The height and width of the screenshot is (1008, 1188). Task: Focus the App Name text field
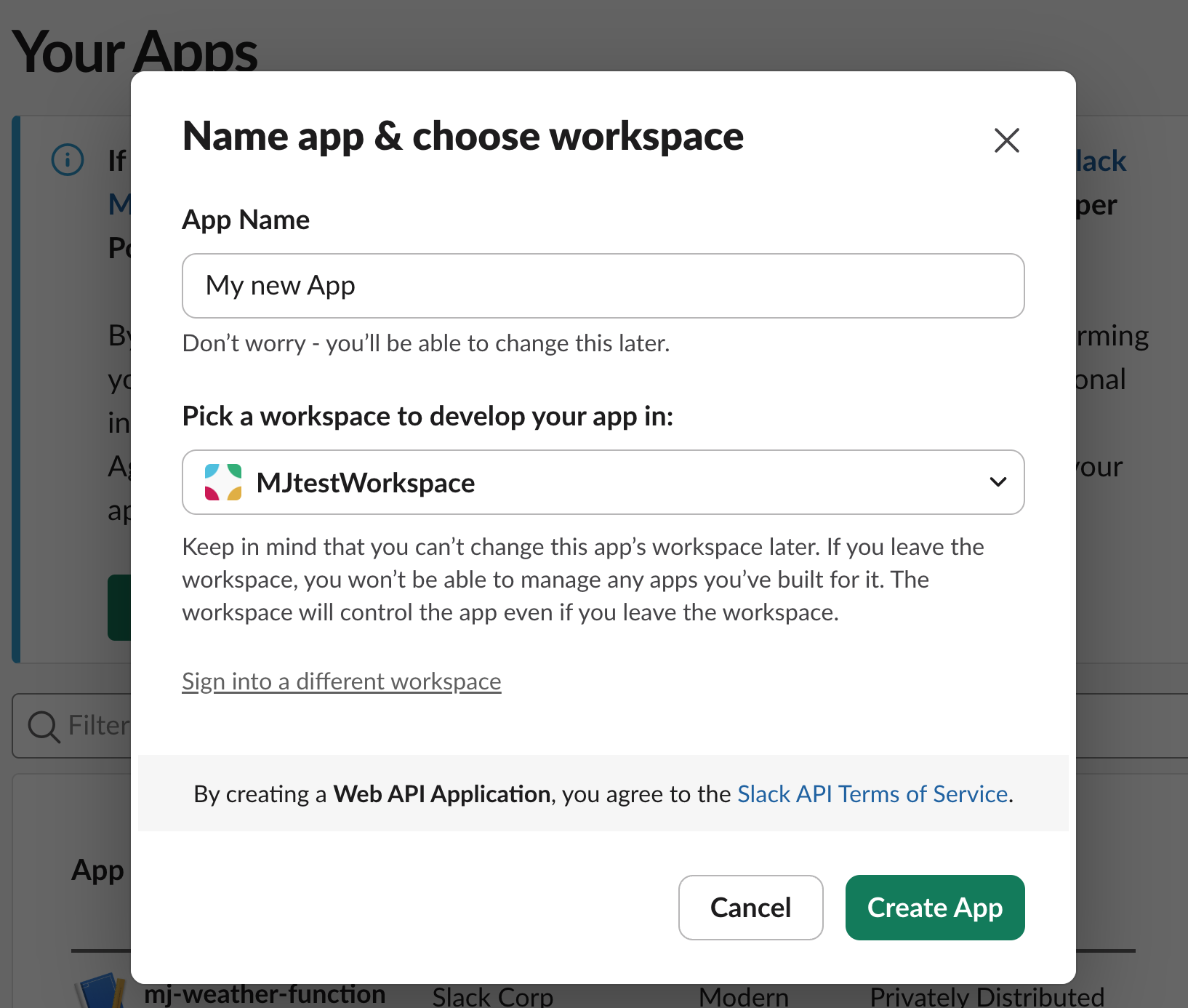click(602, 286)
